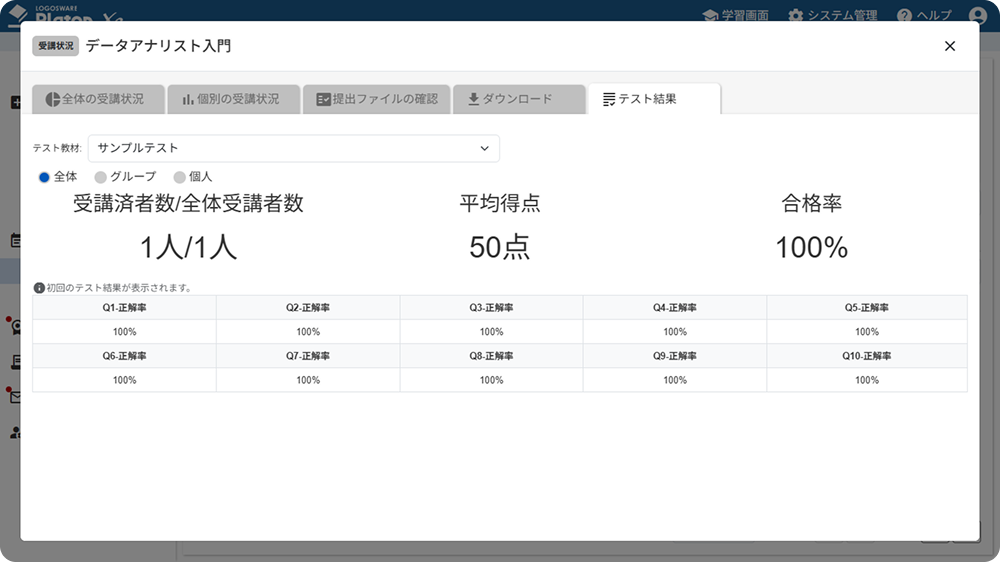This screenshot has height=562, width=1000.
Task: Select the 全体 radio button
Action: coord(44,177)
